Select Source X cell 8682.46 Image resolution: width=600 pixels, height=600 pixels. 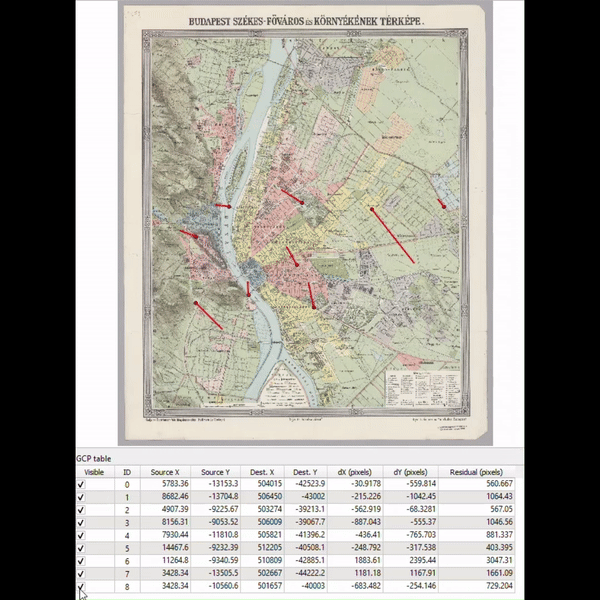tap(175, 496)
